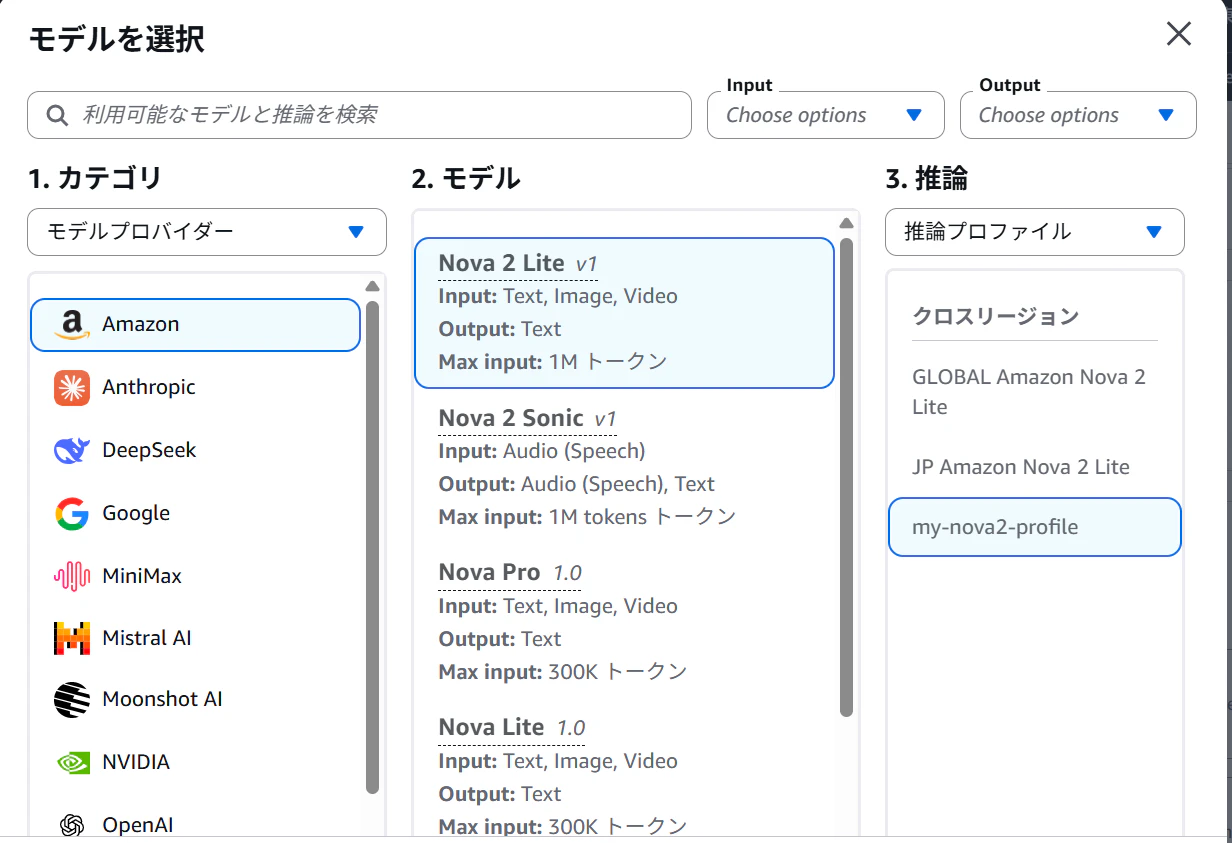1232x843 pixels.
Task: Select Anthropic in the provider list
Action: (195, 388)
